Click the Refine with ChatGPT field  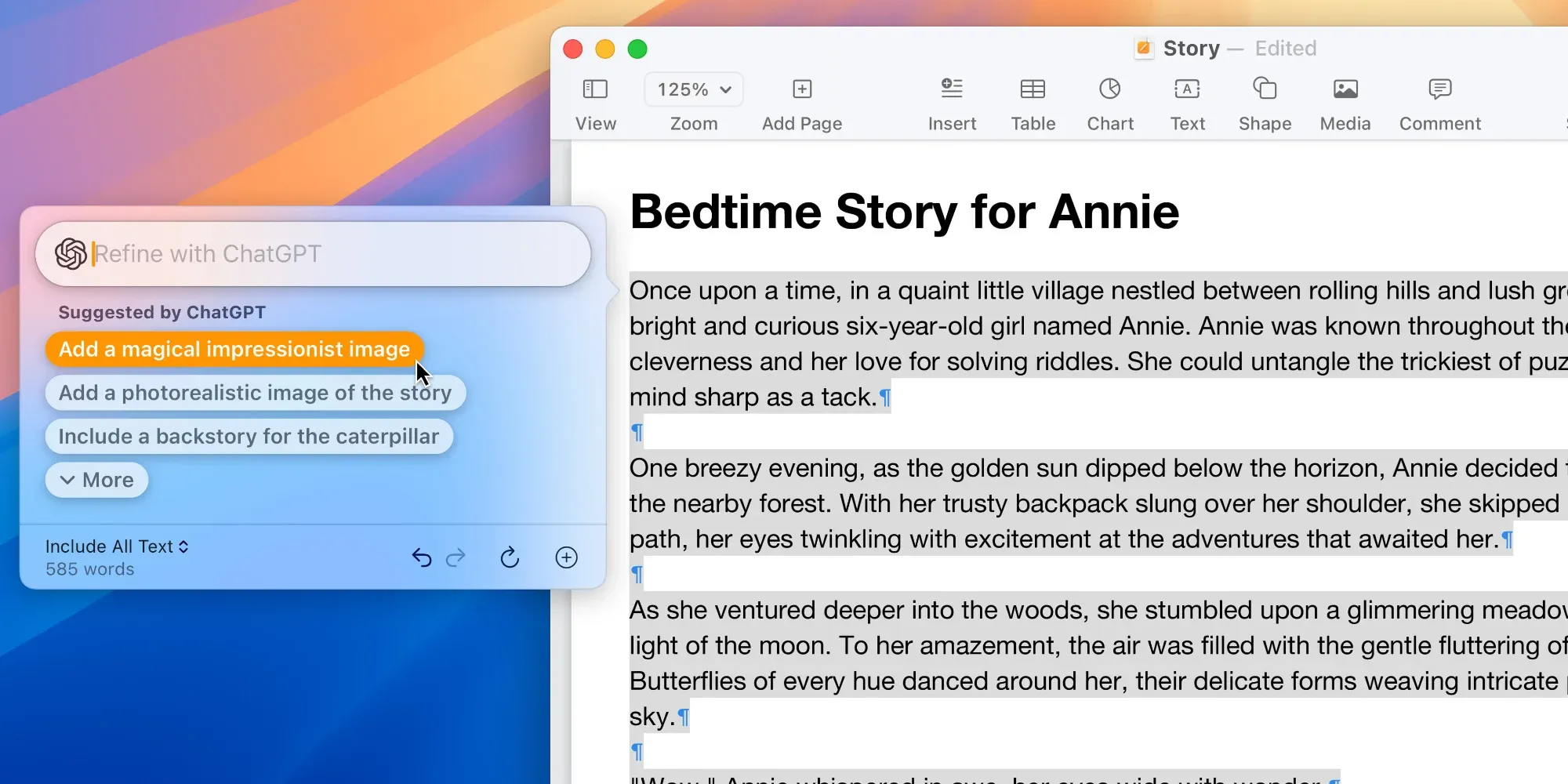[329, 254]
